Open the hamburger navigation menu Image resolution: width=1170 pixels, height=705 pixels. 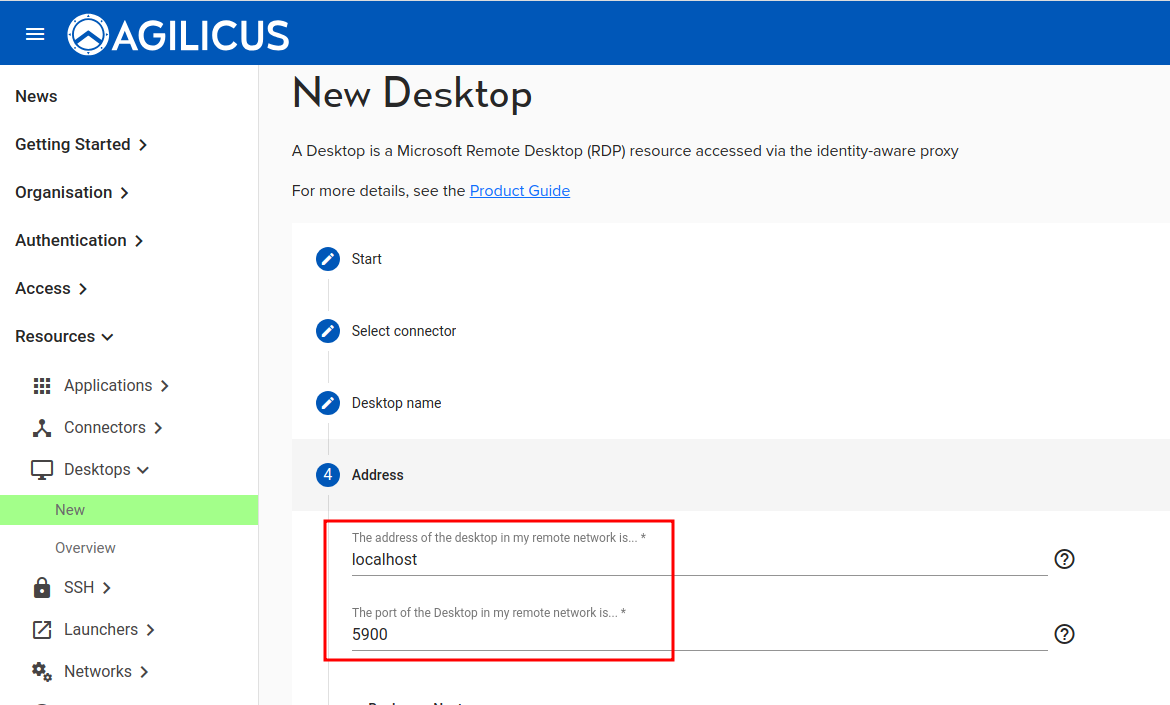(x=35, y=34)
